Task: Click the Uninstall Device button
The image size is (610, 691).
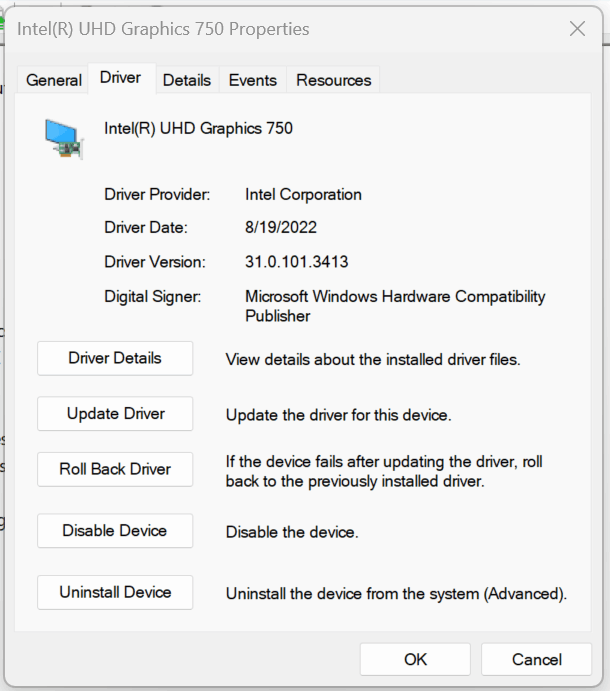Action: pos(115,592)
